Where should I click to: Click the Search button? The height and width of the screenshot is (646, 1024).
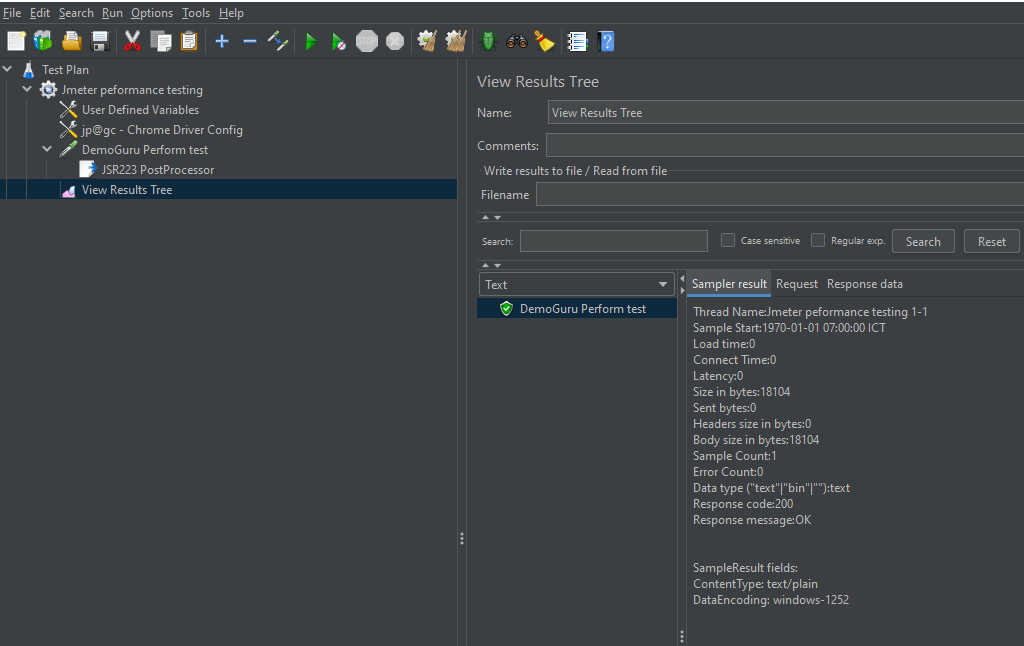[x=922, y=241]
